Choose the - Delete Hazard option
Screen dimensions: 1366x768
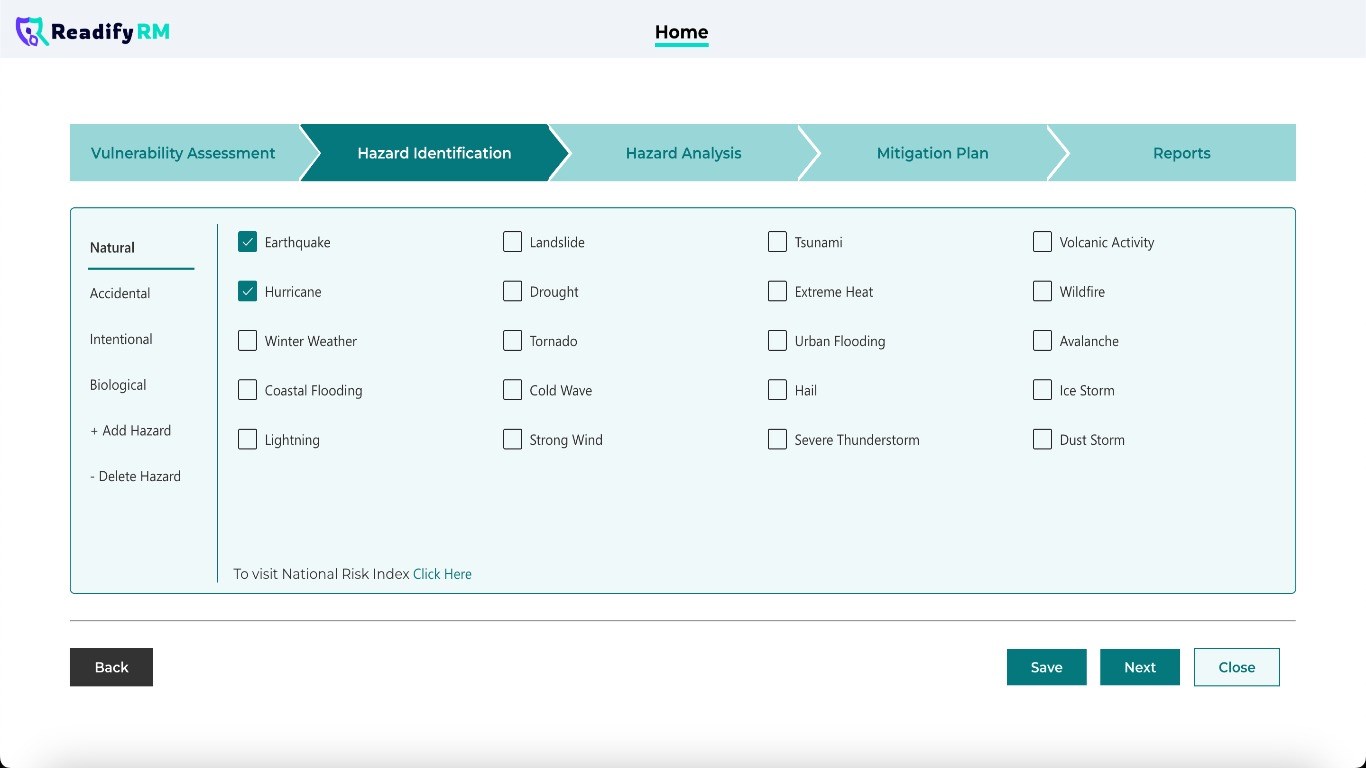pyautogui.click(x=135, y=477)
